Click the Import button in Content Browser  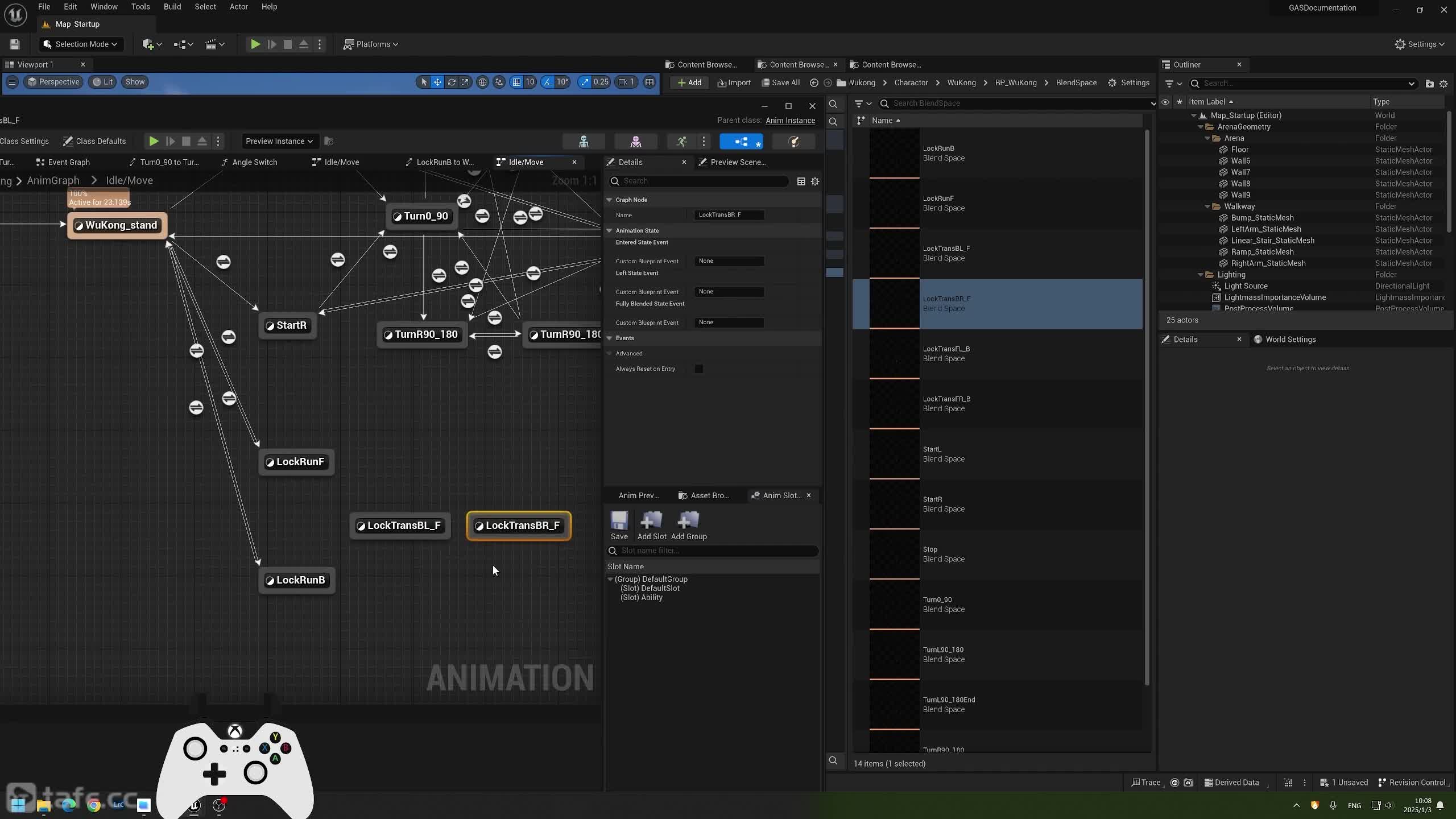734,83
